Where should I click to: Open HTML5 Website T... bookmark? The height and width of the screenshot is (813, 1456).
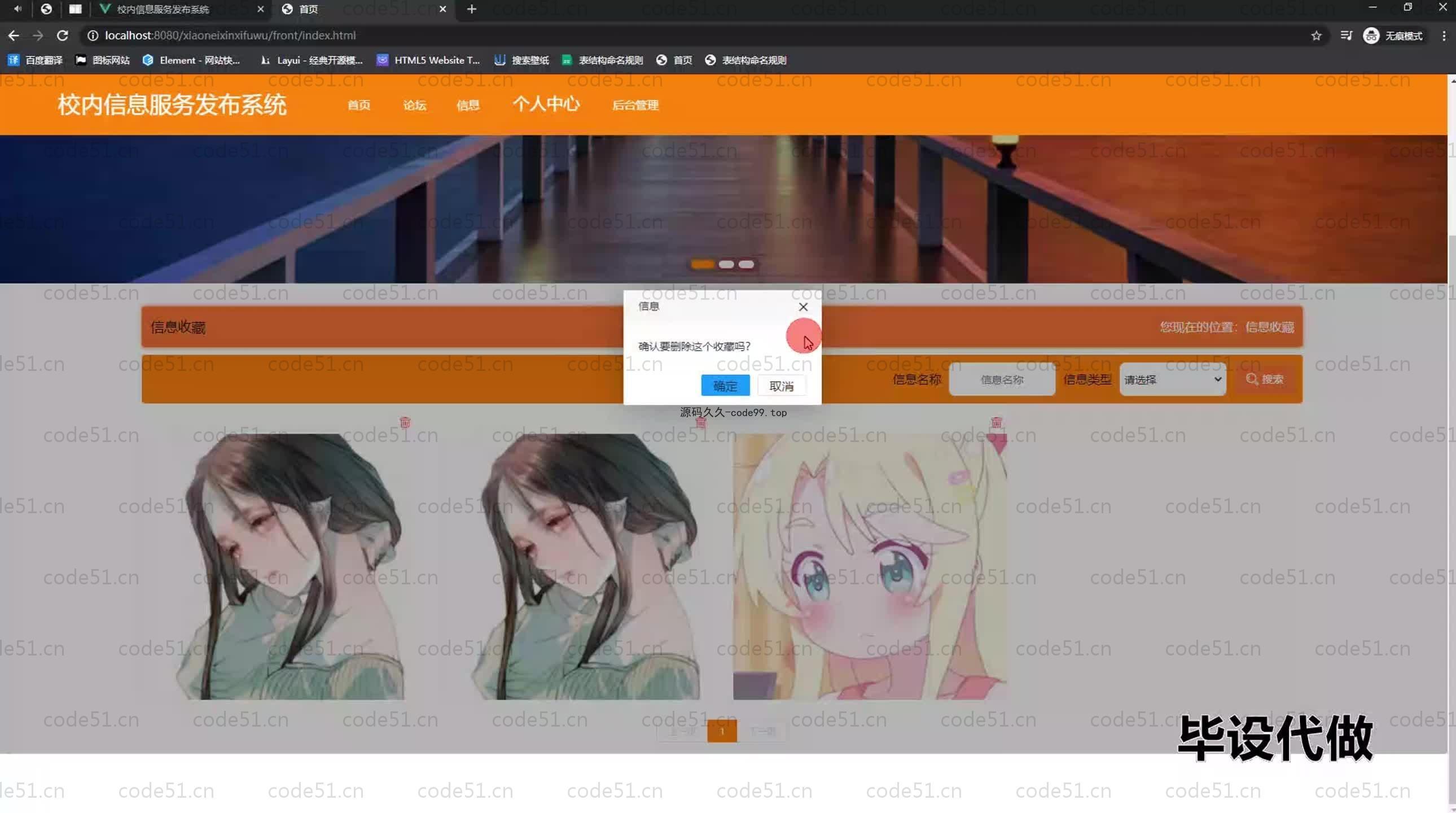pos(428,60)
